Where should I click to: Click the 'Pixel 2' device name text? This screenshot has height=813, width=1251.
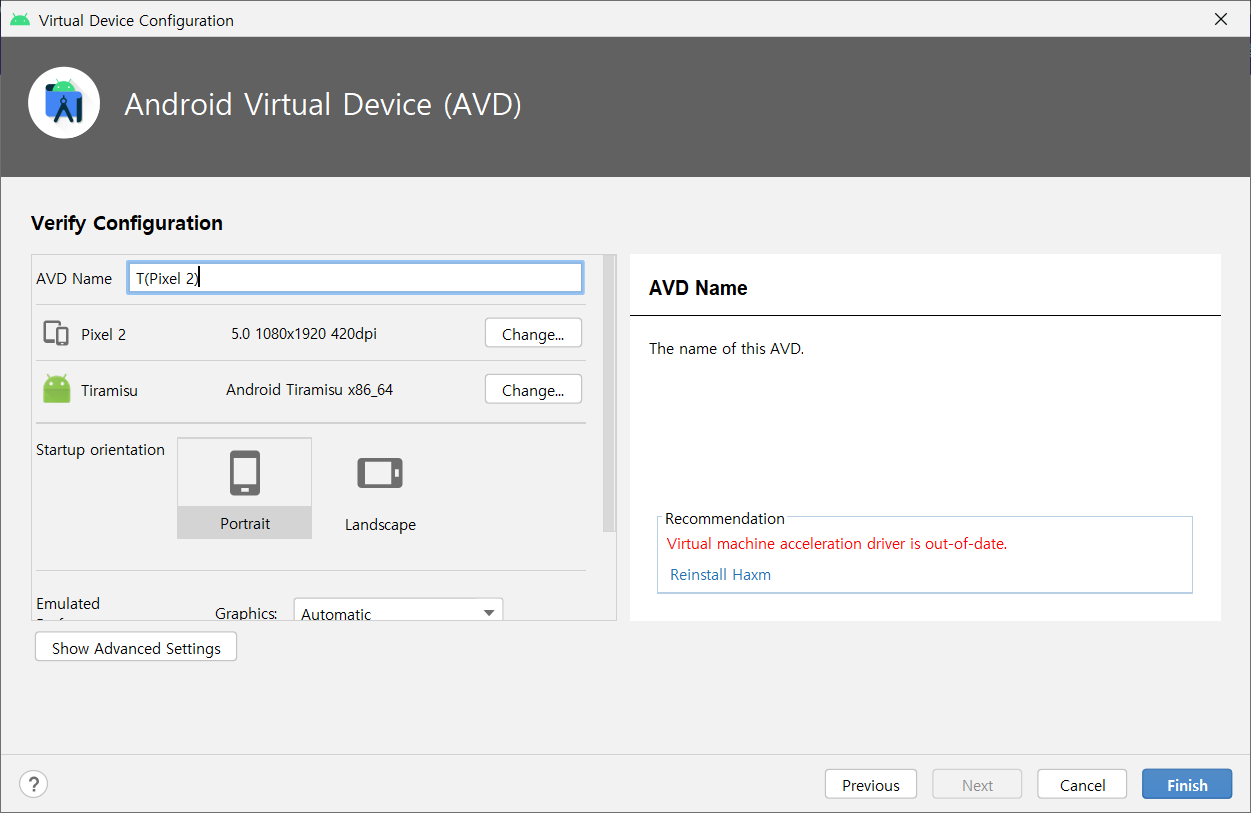104,335
